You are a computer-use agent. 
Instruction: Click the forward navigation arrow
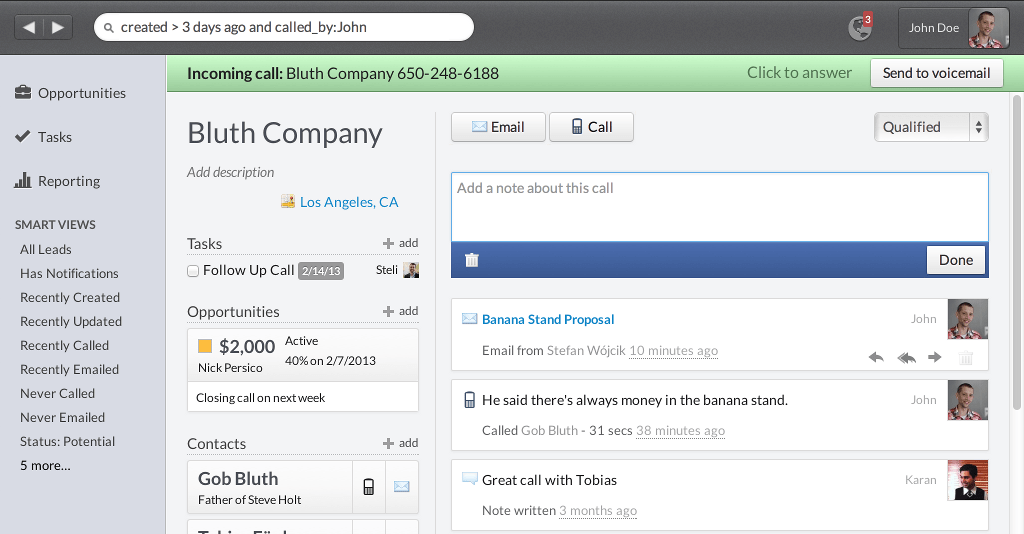[x=57, y=27]
